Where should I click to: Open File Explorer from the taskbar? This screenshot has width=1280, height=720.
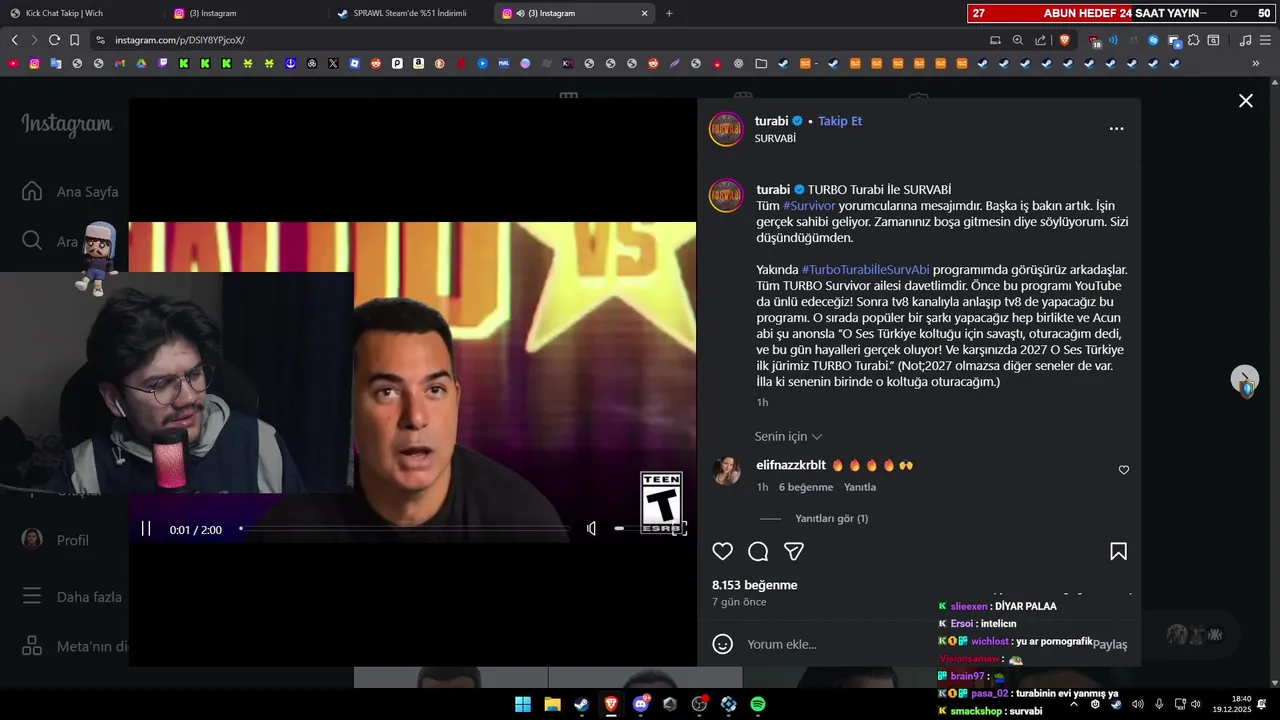[552, 704]
